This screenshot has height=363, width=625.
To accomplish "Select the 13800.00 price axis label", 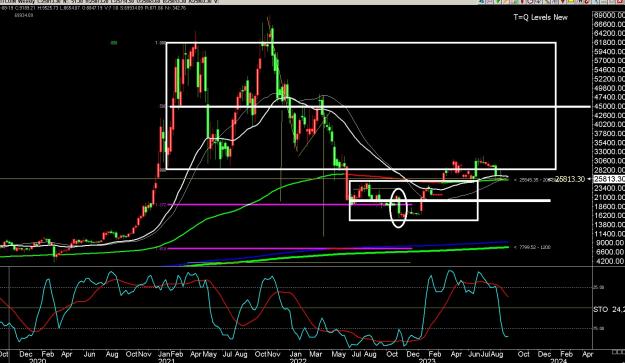I will pos(609,225).
